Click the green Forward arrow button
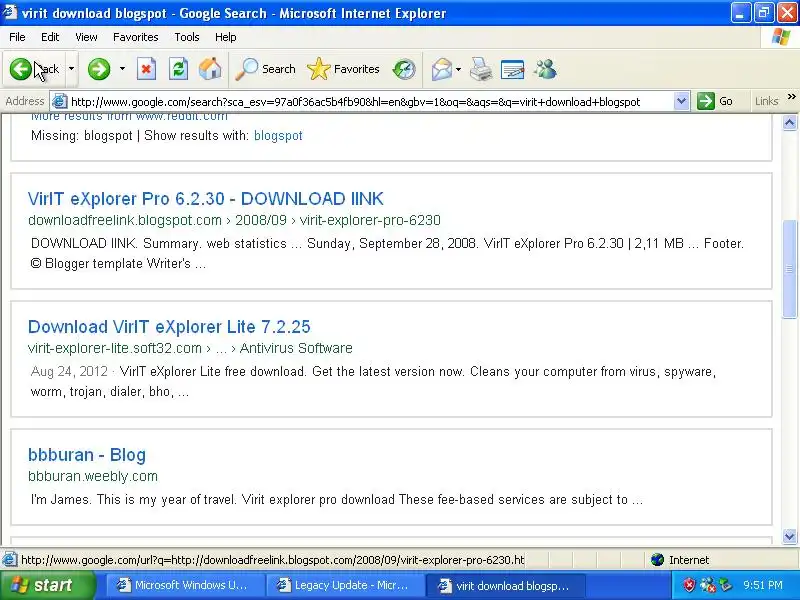This screenshot has width=800, height=600. click(x=99, y=69)
